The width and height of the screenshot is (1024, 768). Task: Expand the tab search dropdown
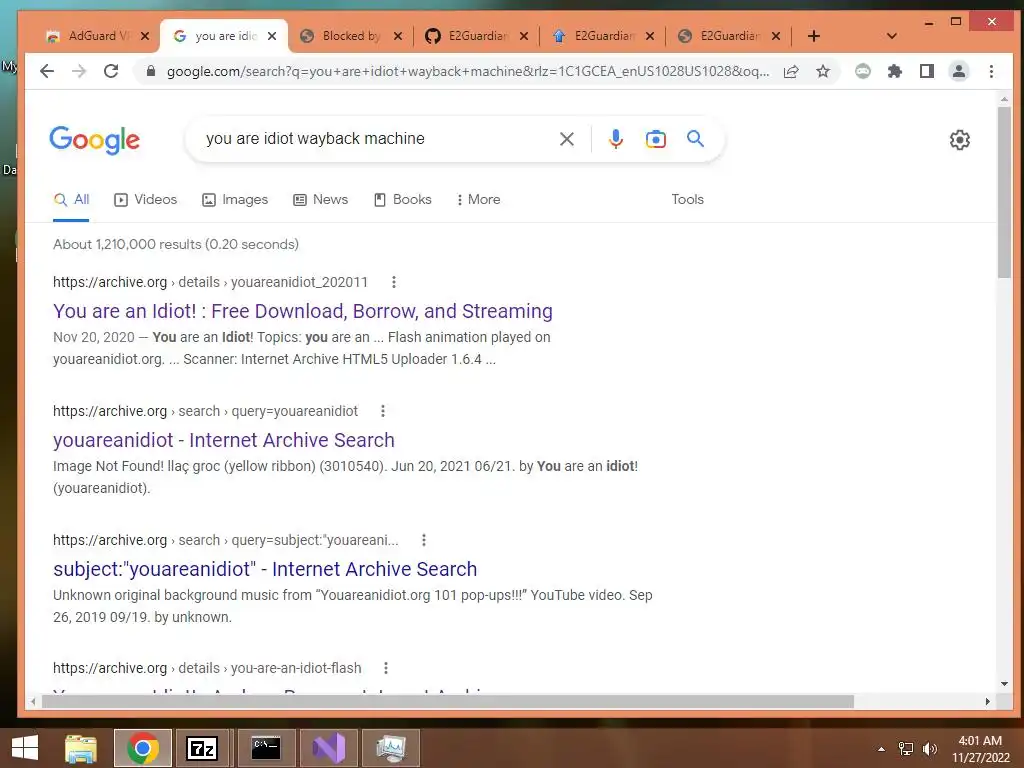pyautogui.click(x=891, y=36)
